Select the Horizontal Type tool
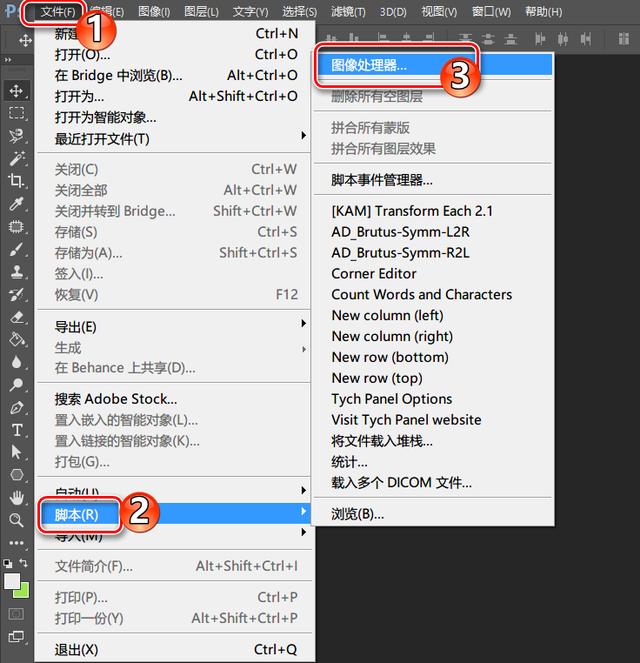This screenshot has width=640, height=663. pyautogui.click(x=16, y=430)
